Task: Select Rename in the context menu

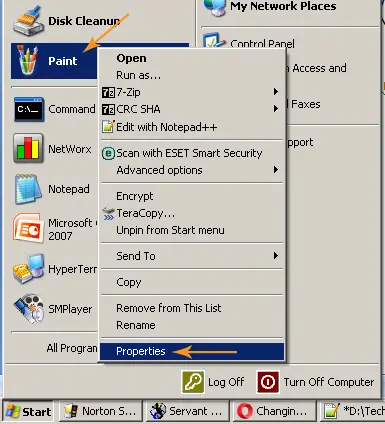Action: point(192,325)
